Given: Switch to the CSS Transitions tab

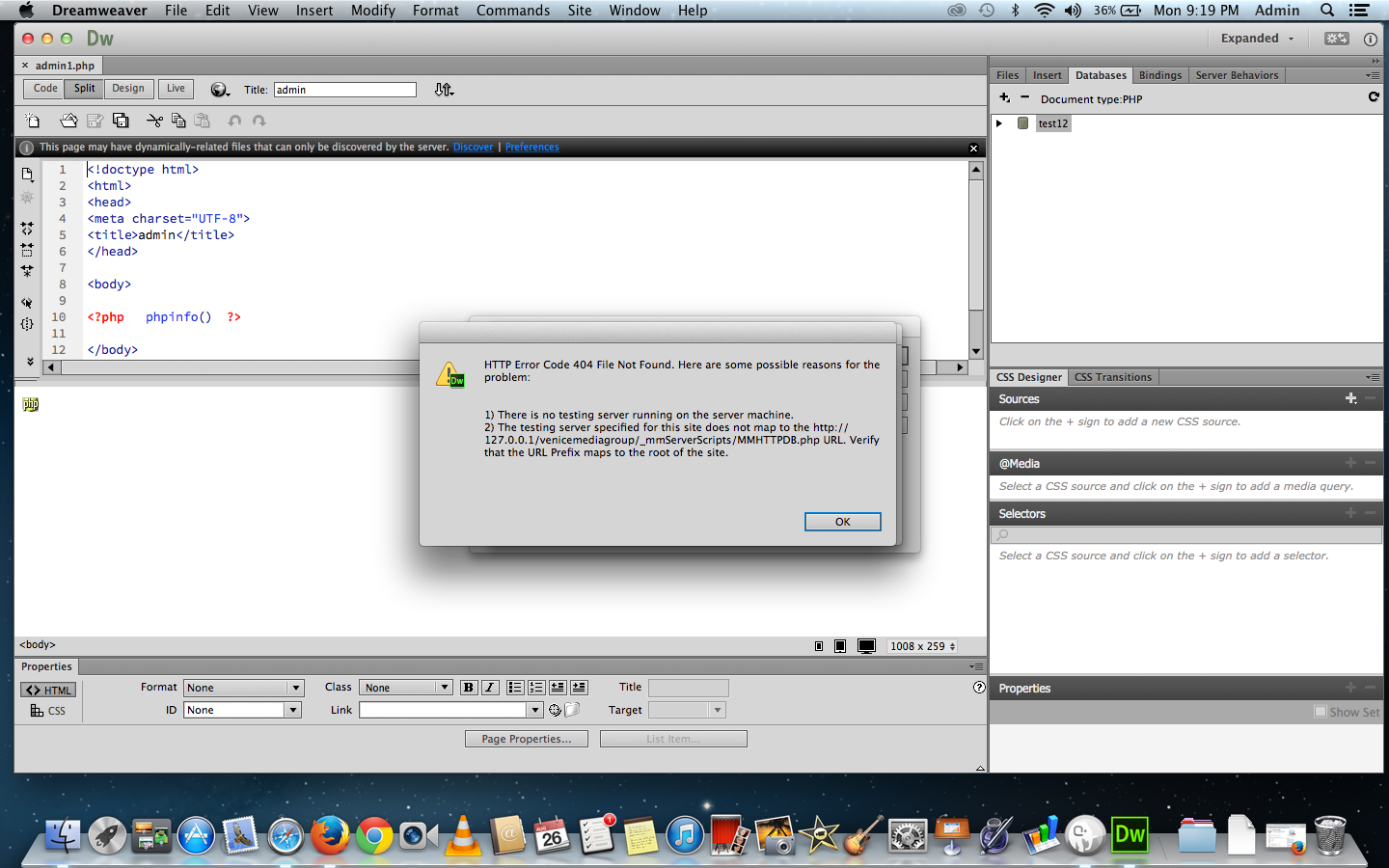Looking at the screenshot, I should 1113,377.
